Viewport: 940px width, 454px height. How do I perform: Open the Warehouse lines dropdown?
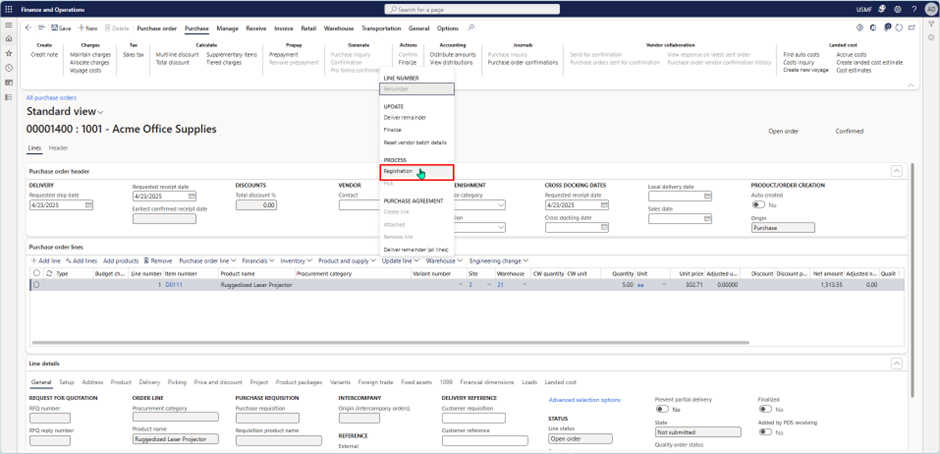click(444, 261)
